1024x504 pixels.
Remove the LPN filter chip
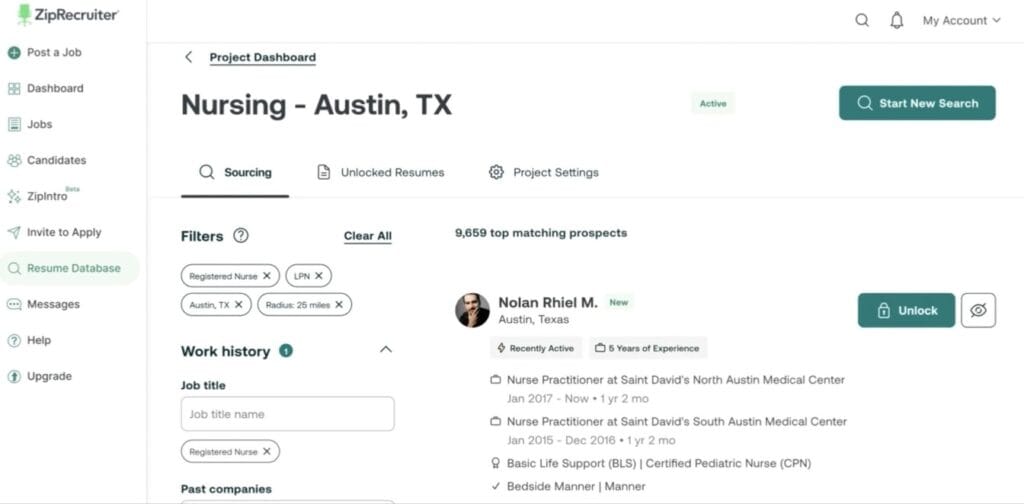(319, 276)
